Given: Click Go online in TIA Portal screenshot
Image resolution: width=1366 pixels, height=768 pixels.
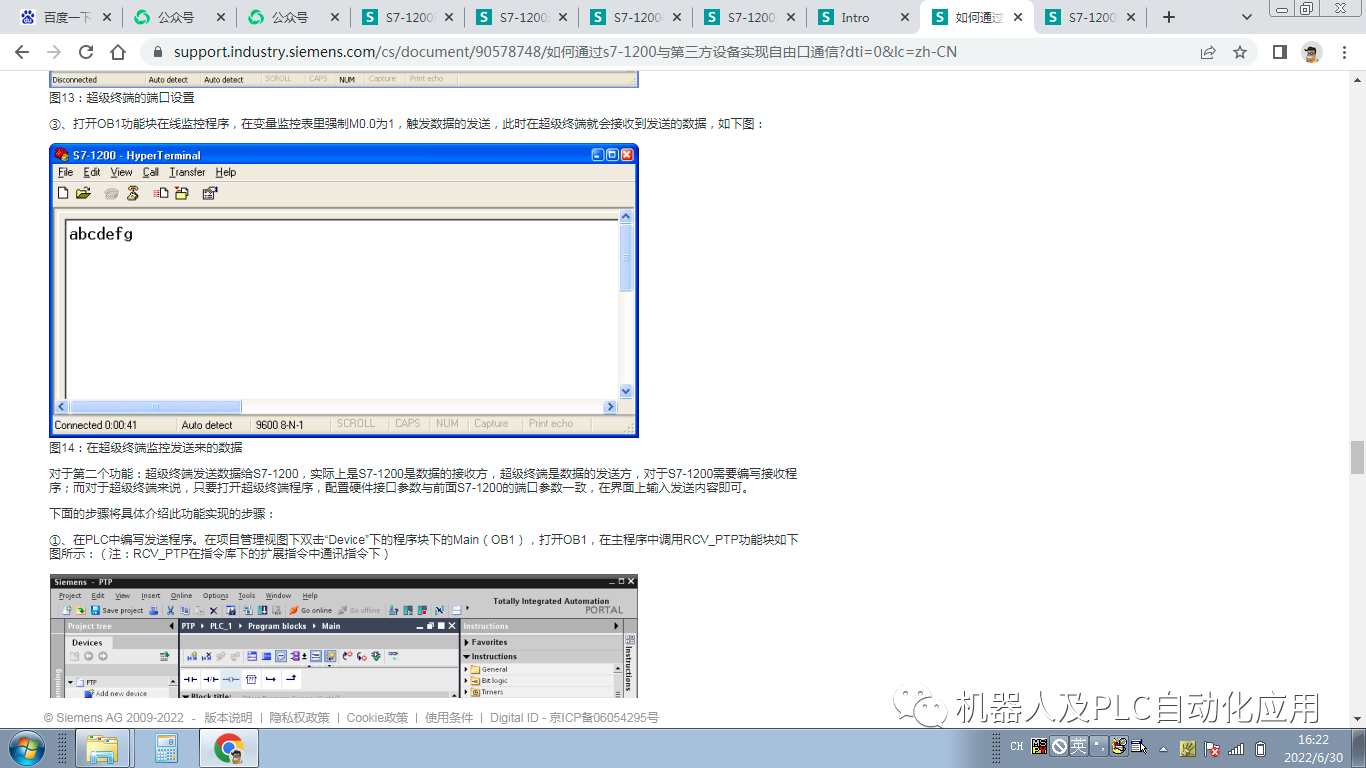Looking at the screenshot, I should [310, 610].
